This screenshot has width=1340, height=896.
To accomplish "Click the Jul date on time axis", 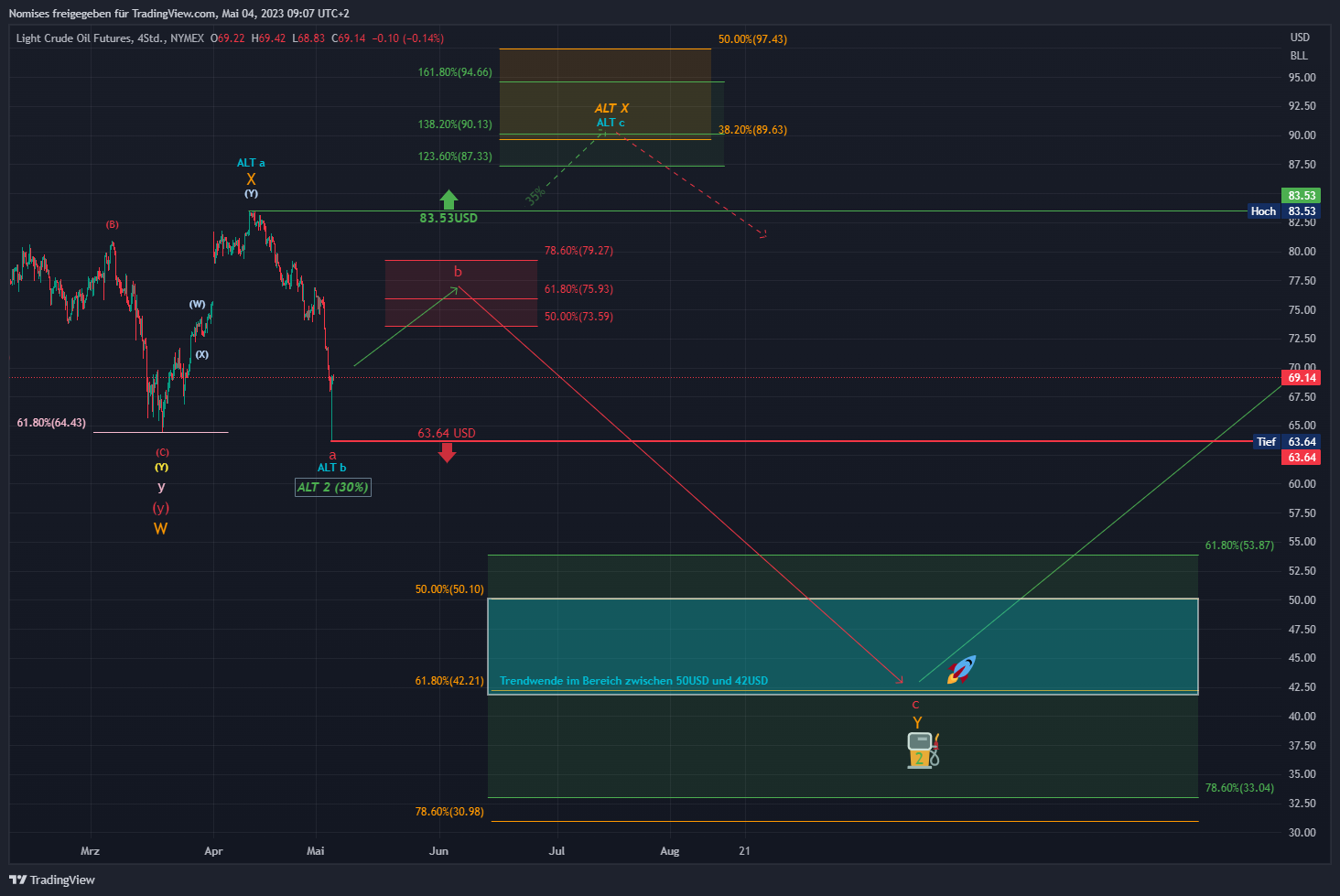I will tap(557, 851).
